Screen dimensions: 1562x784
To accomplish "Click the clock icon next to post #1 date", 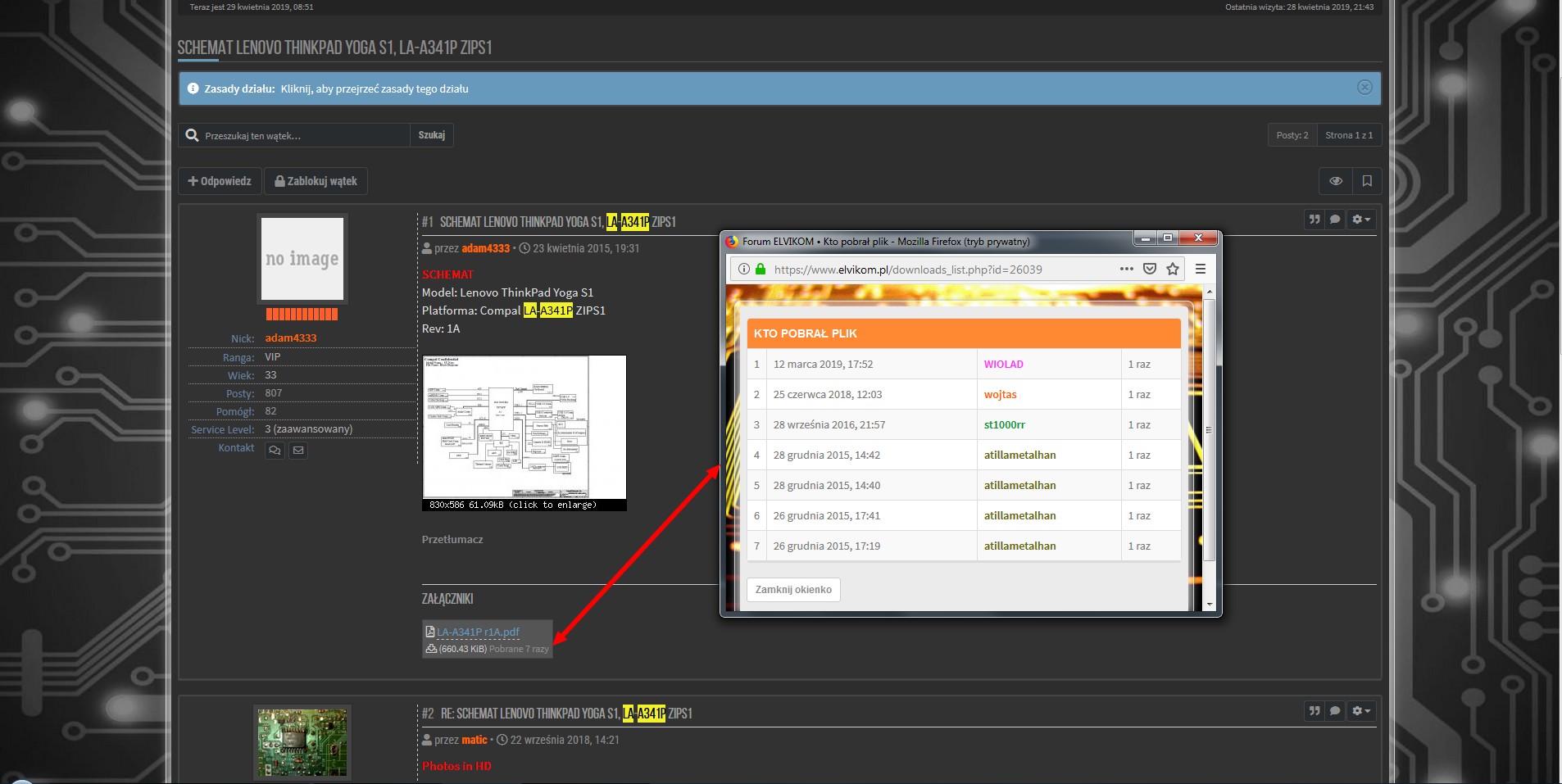I will click(x=525, y=248).
